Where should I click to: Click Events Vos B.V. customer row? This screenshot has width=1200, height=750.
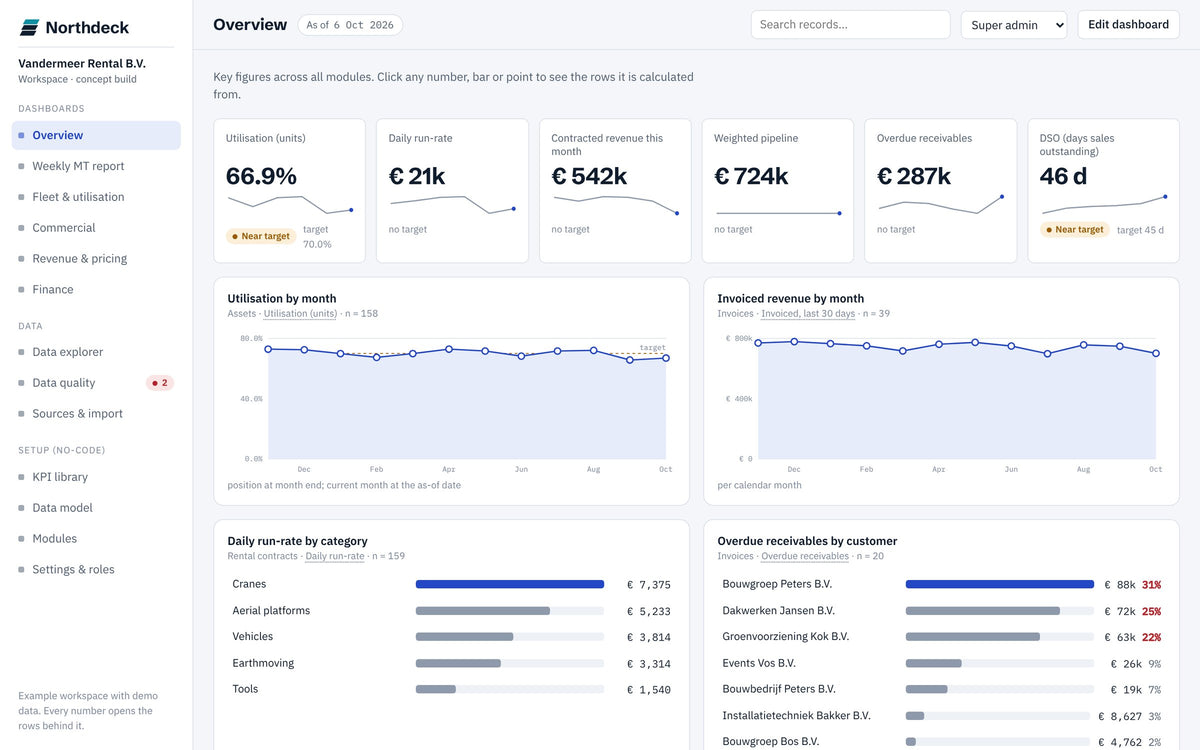[941, 663]
